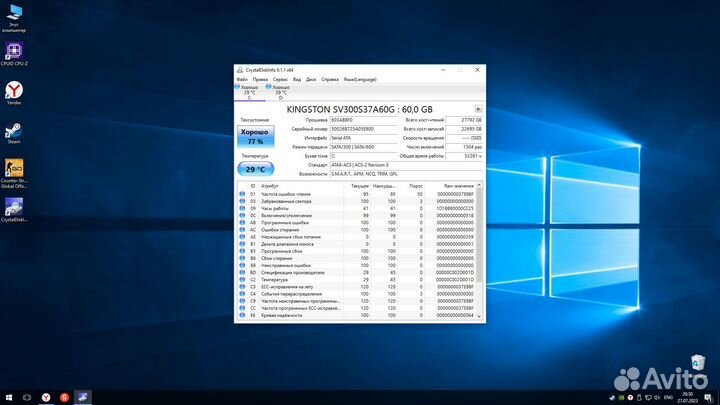Click the 29 °C temperature button
The image size is (720, 405).
click(255, 169)
